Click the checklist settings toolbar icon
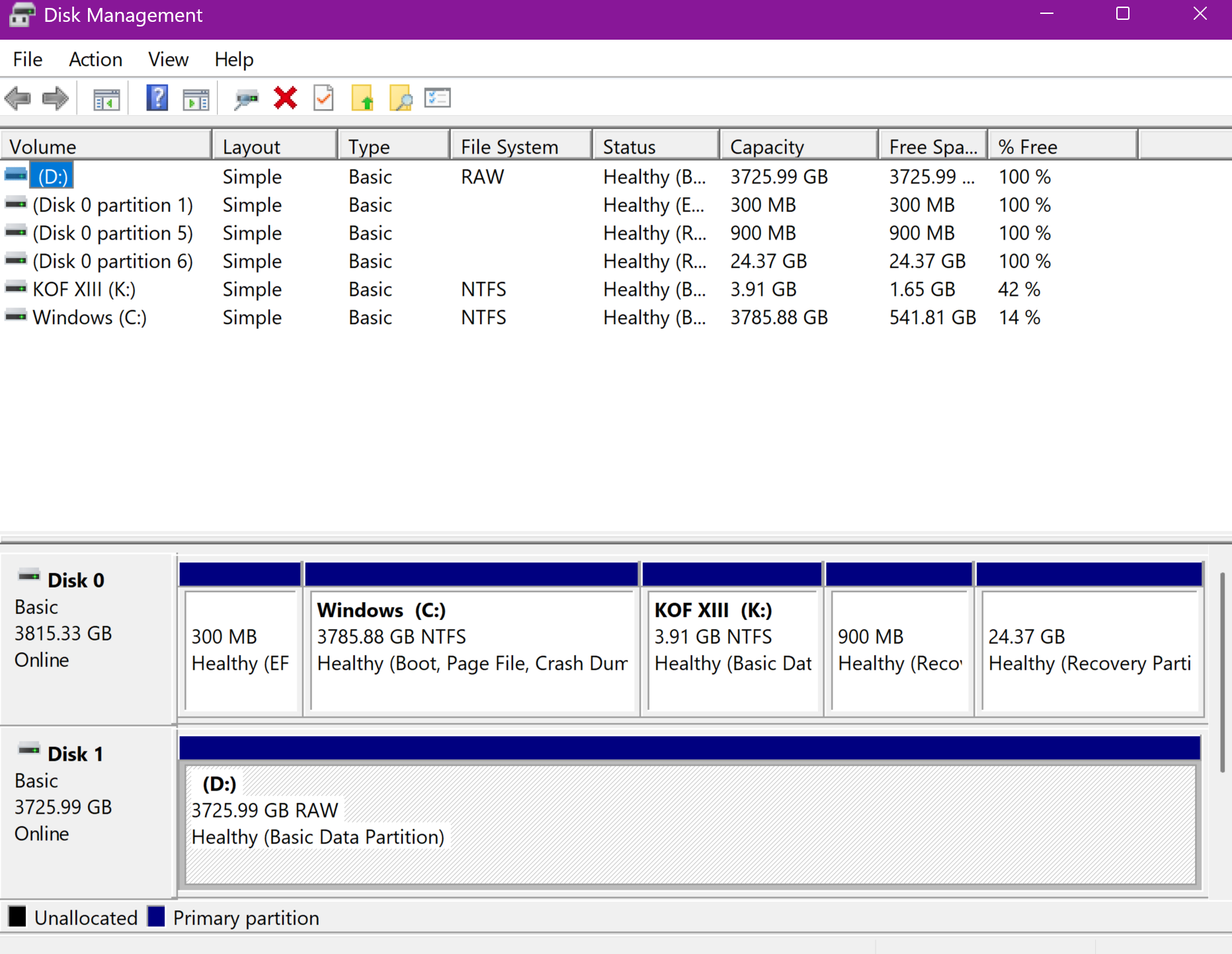This screenshot has height=954, width=1232. click(x=437, y=99)
